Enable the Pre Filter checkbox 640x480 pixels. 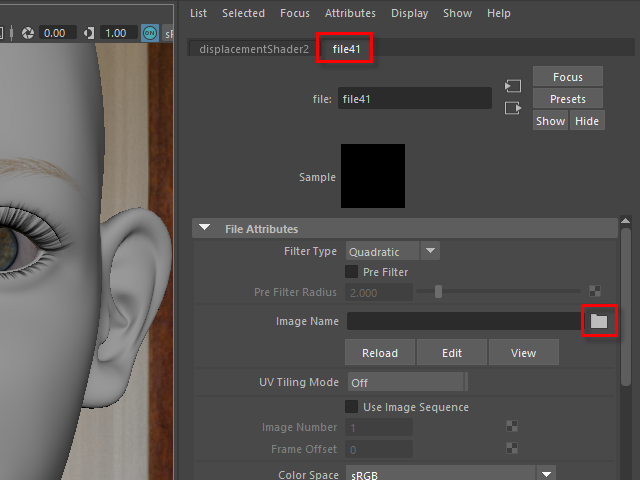click(352, 272)
